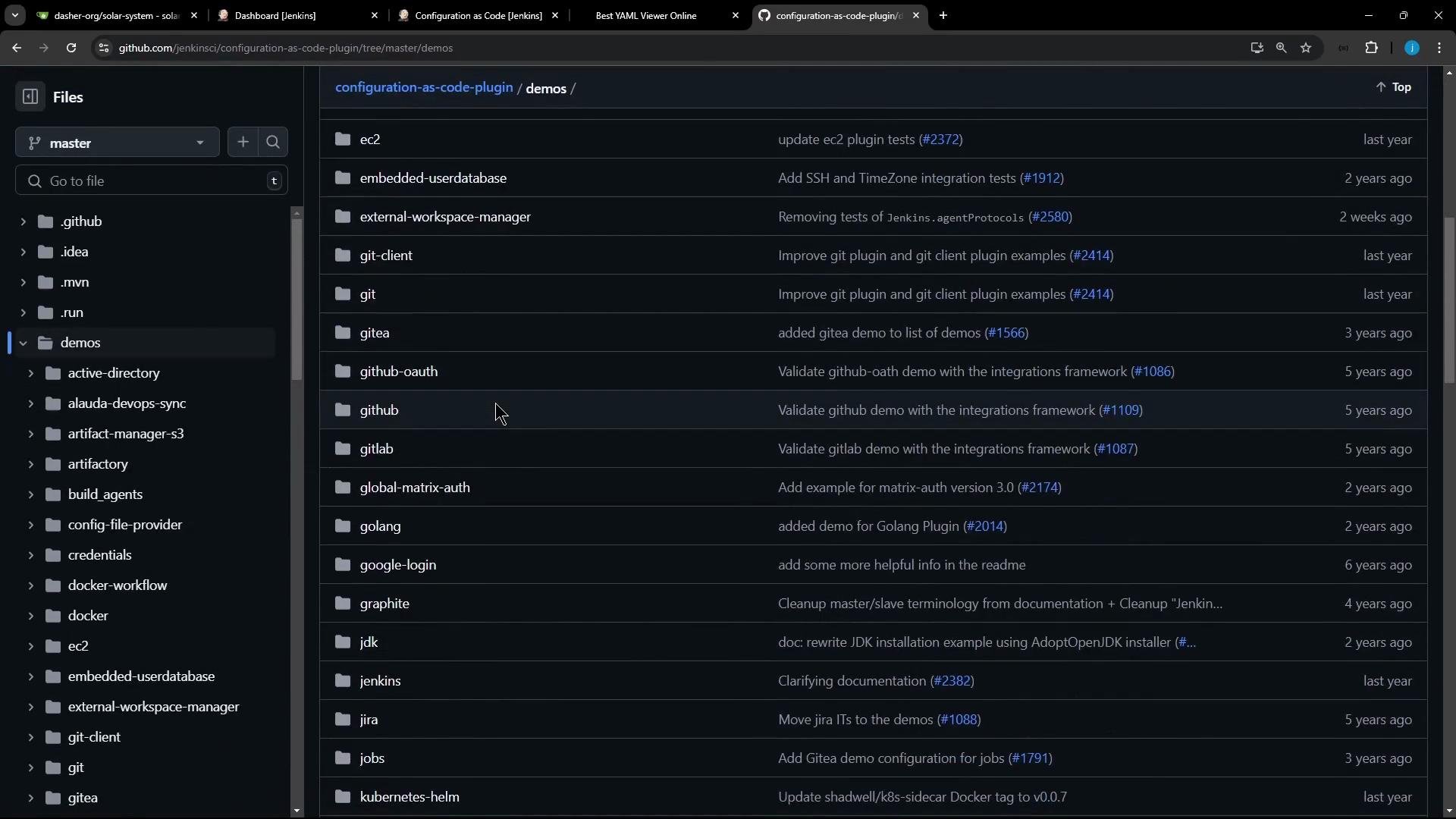Open the global-matrix-auth folder
This screenshot has width=1456, height=819.
[415, 488]
